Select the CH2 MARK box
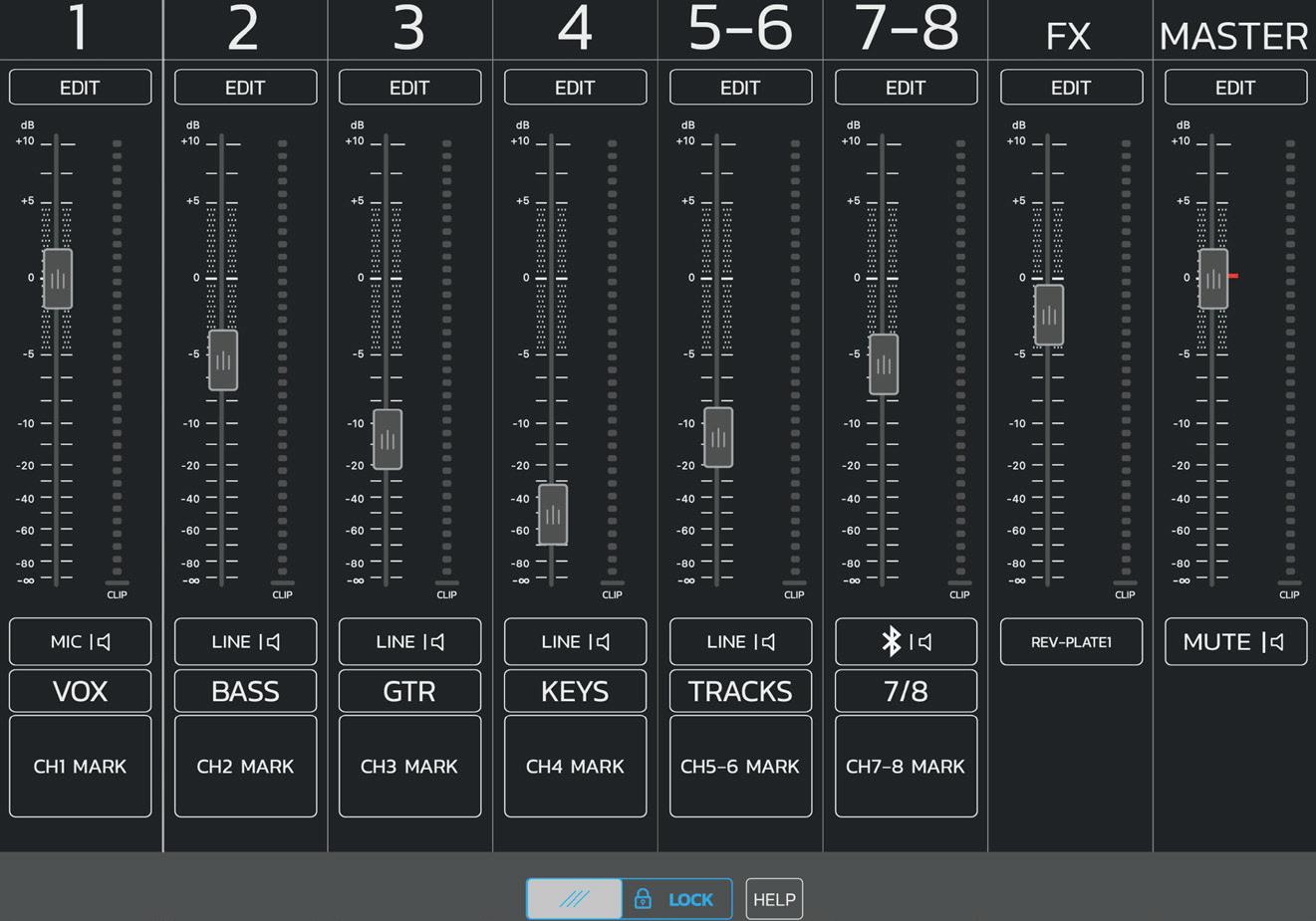This screenshot has width=1316, height=921. [x=246, y=766]
